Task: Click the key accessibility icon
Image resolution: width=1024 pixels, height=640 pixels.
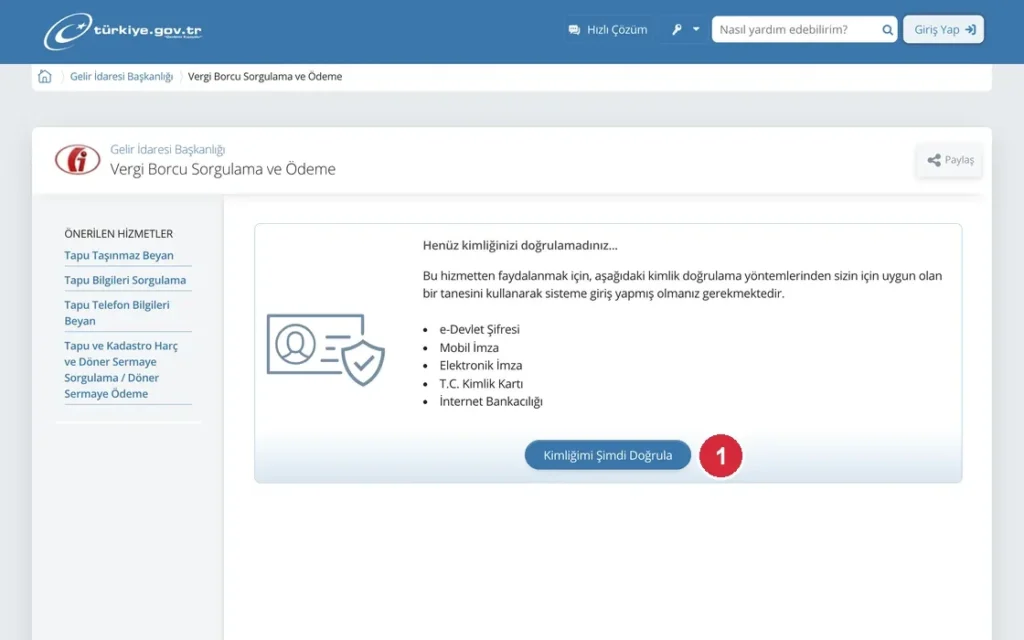Action: click(x=677, y=29)
